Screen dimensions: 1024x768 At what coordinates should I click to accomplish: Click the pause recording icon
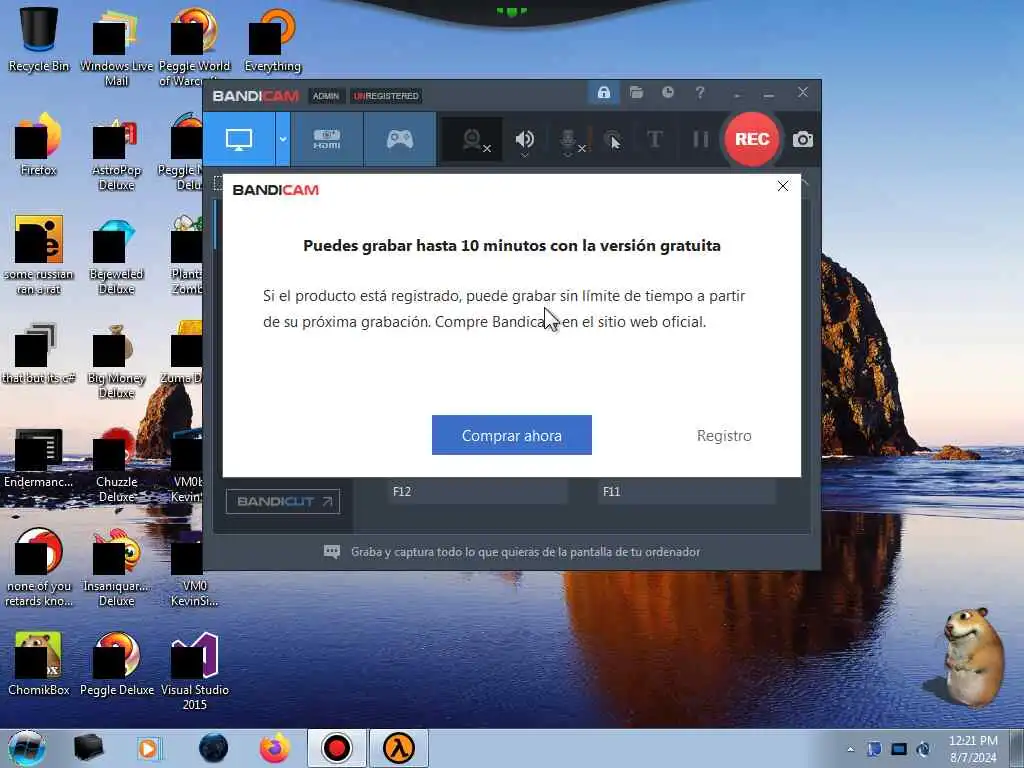pos(700,139)
